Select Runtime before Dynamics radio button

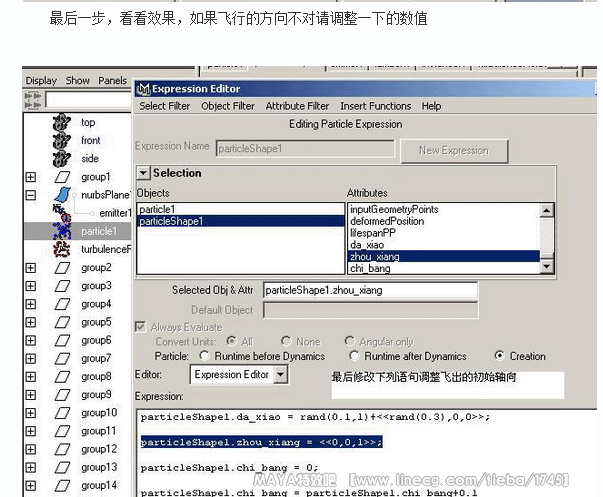pos(206,356)
